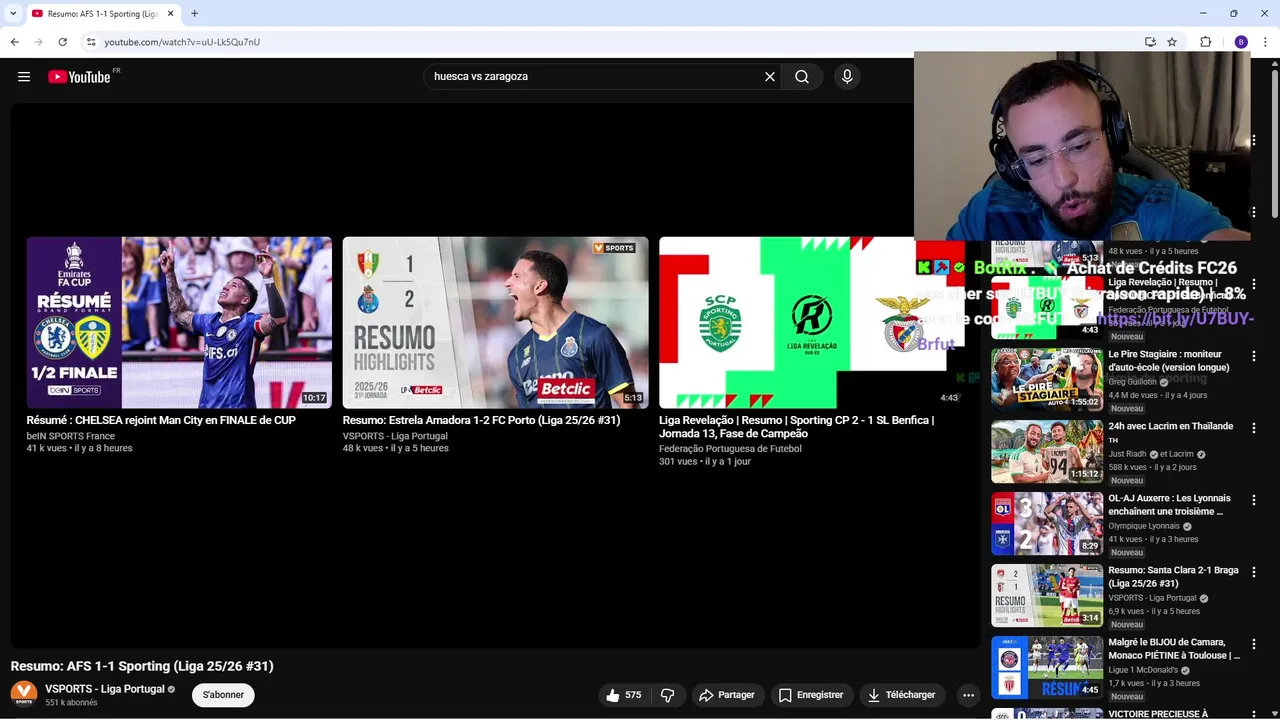Open OL-AJ Auxerre sidebar video thumbnail

click(x=1047, y=523)
